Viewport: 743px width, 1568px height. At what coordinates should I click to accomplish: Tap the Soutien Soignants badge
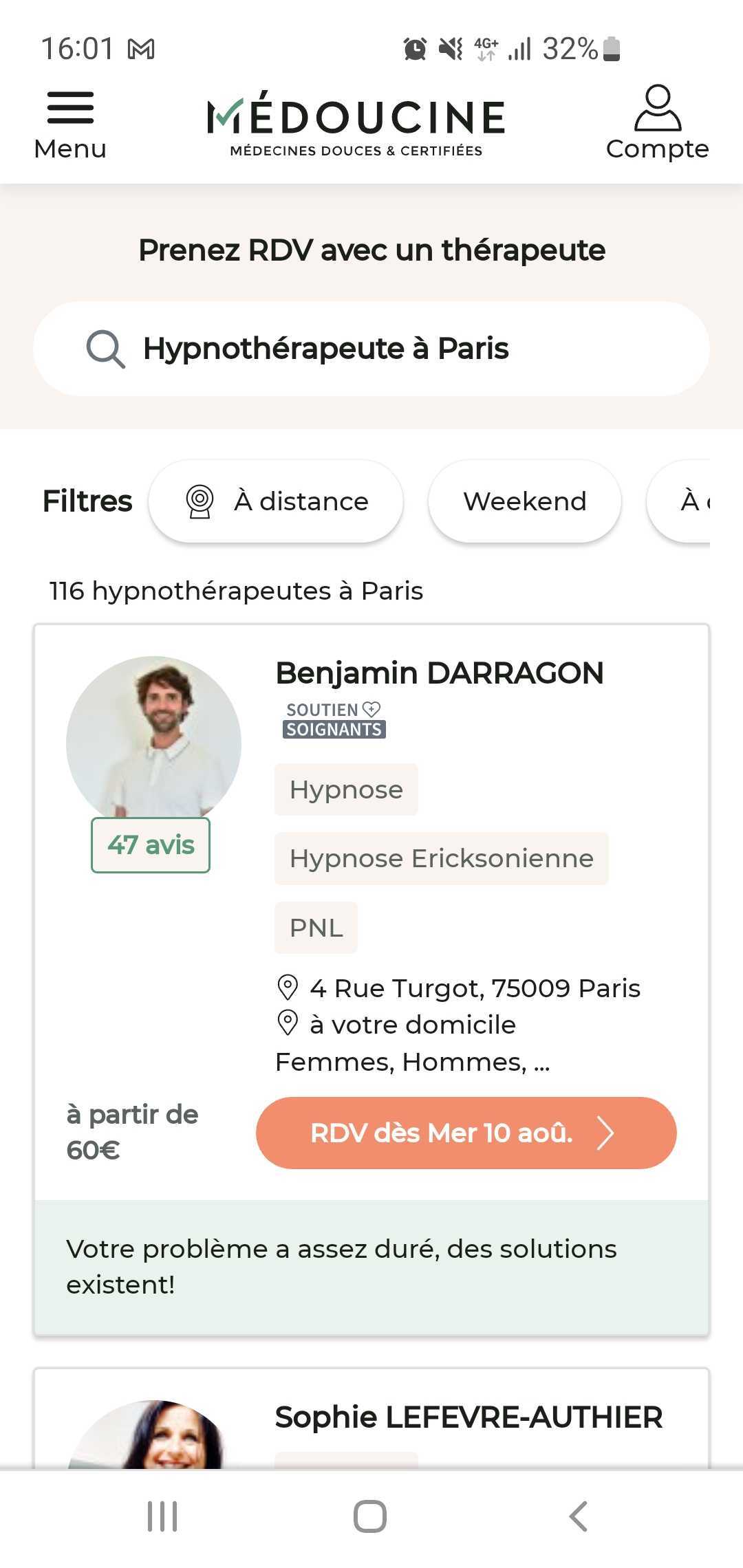(334, 719)
